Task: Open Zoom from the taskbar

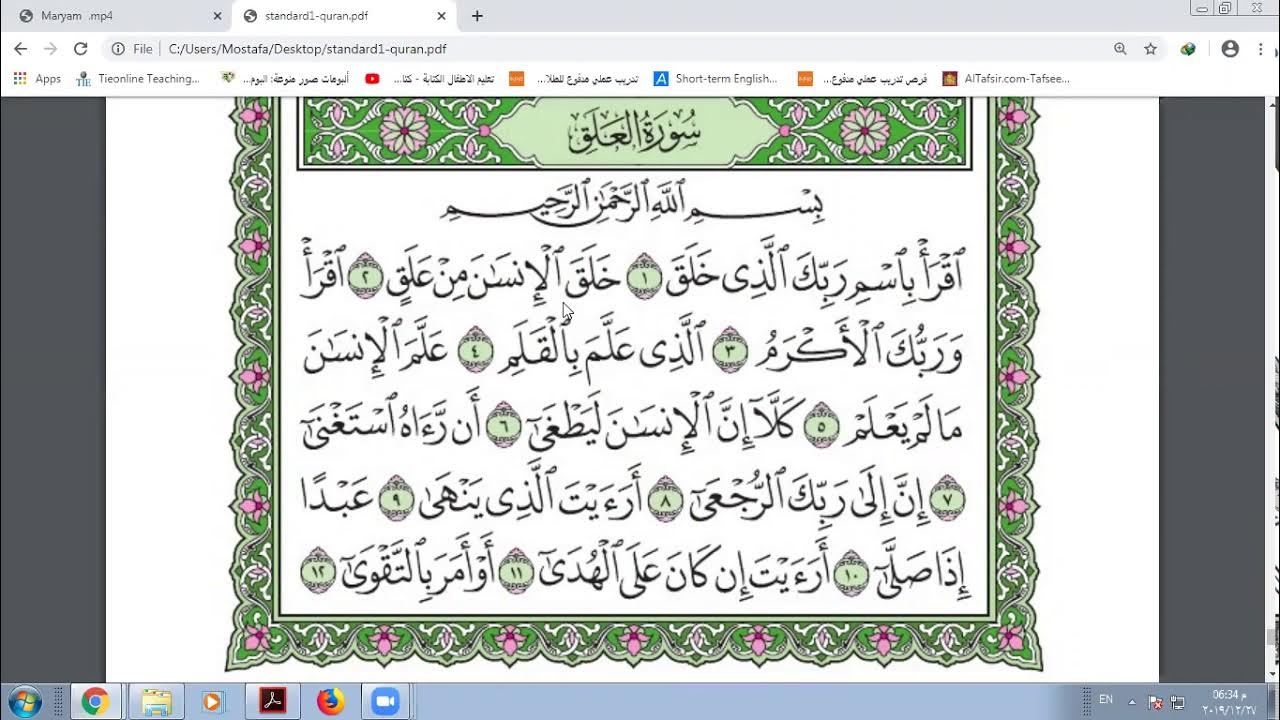Action: coord(385,702)
